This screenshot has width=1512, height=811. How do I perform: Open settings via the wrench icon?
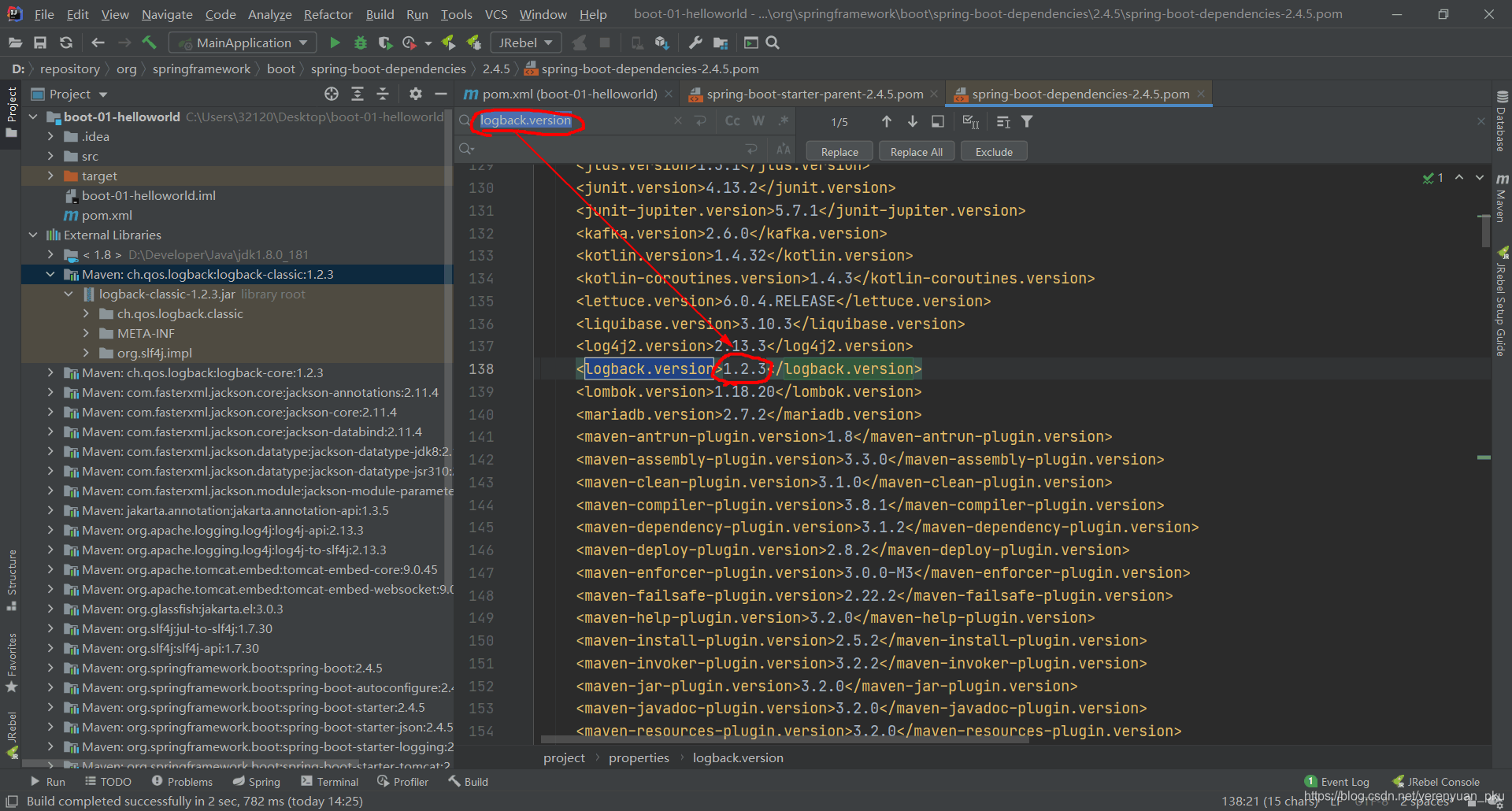pos(695,43)
